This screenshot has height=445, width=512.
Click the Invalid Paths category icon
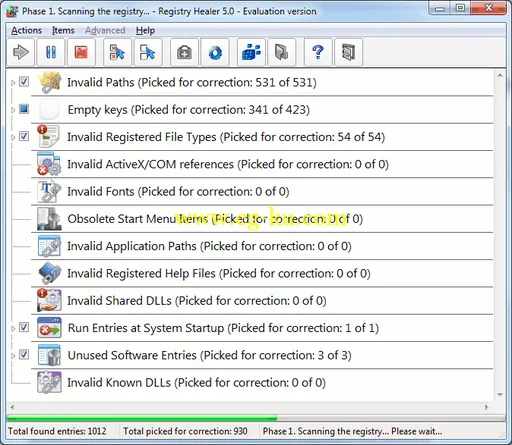click(49, 82)
